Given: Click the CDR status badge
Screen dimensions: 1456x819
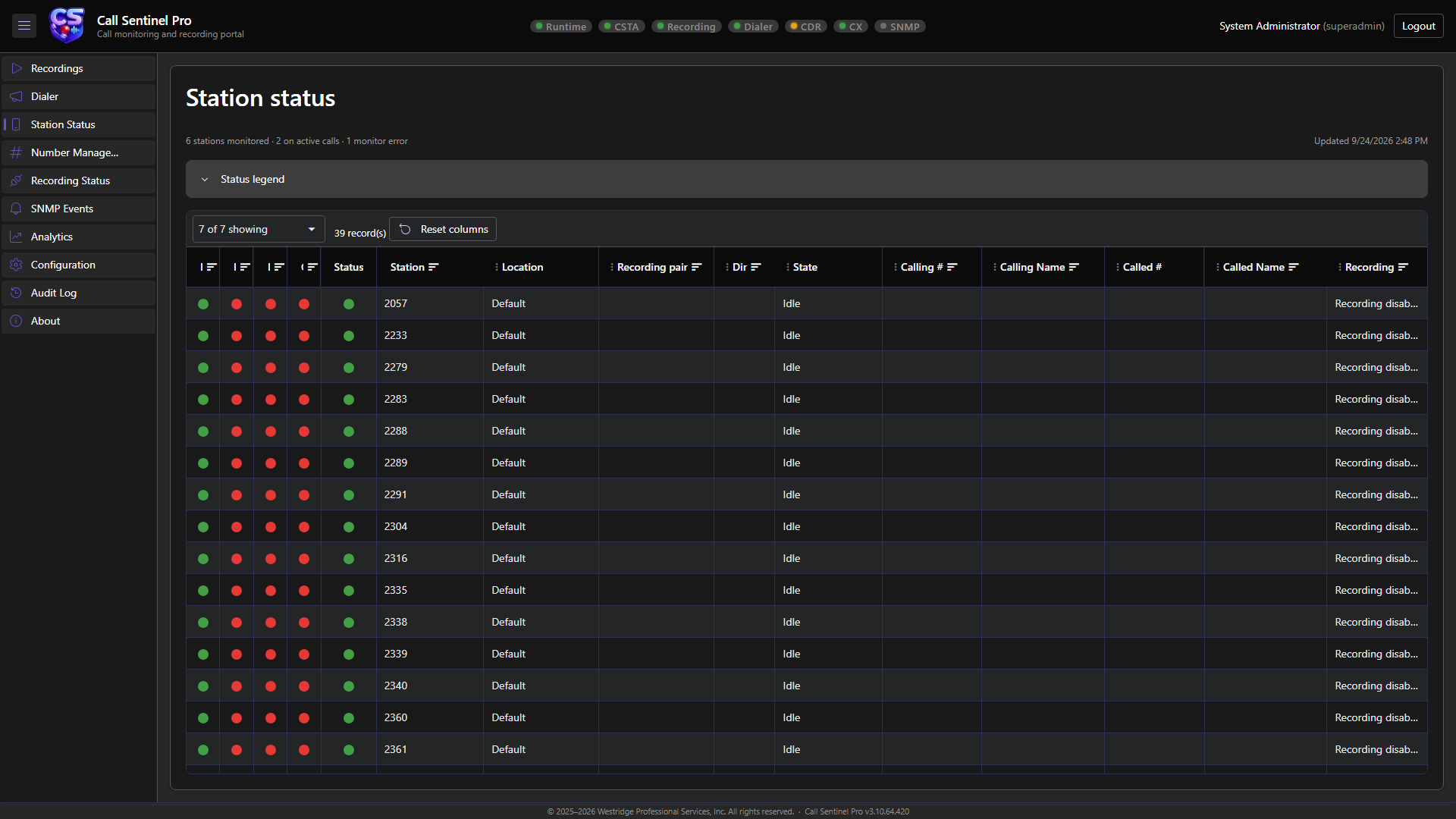Looking at the screenshot, I should pos(806,27).
